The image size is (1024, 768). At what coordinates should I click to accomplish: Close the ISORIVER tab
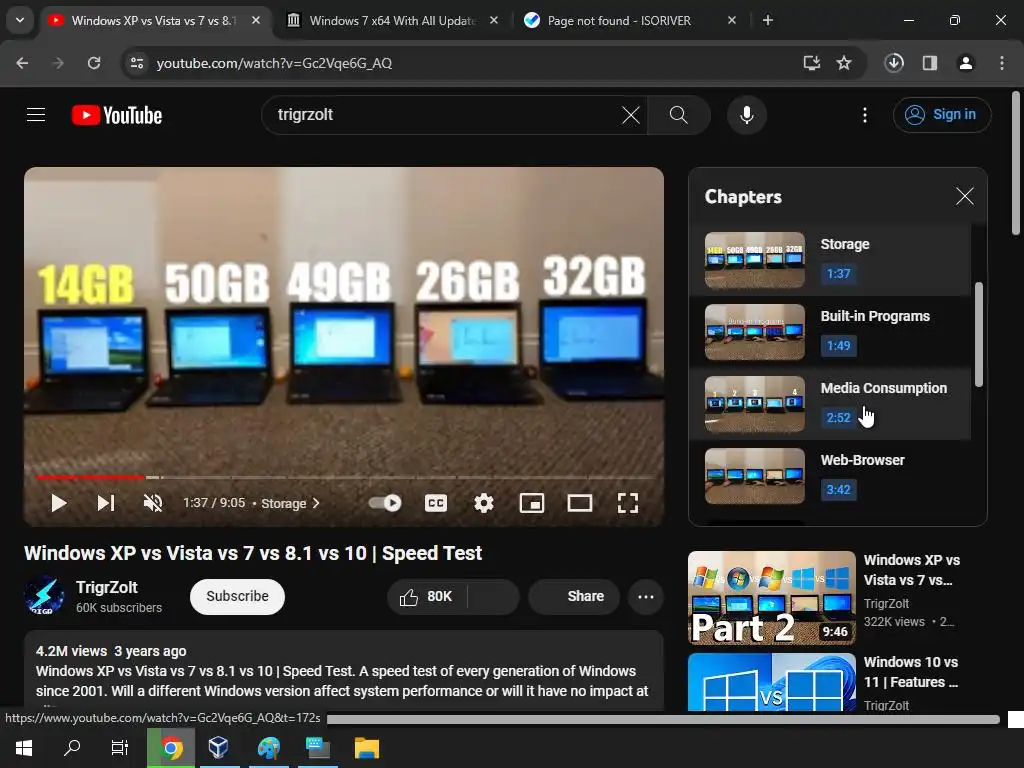click(x=731, y=20)
